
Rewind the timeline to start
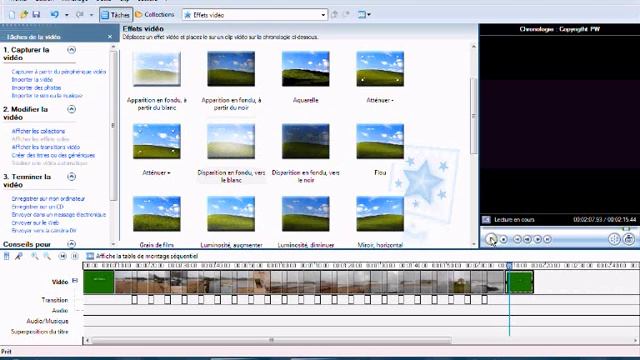coord(62,256)
